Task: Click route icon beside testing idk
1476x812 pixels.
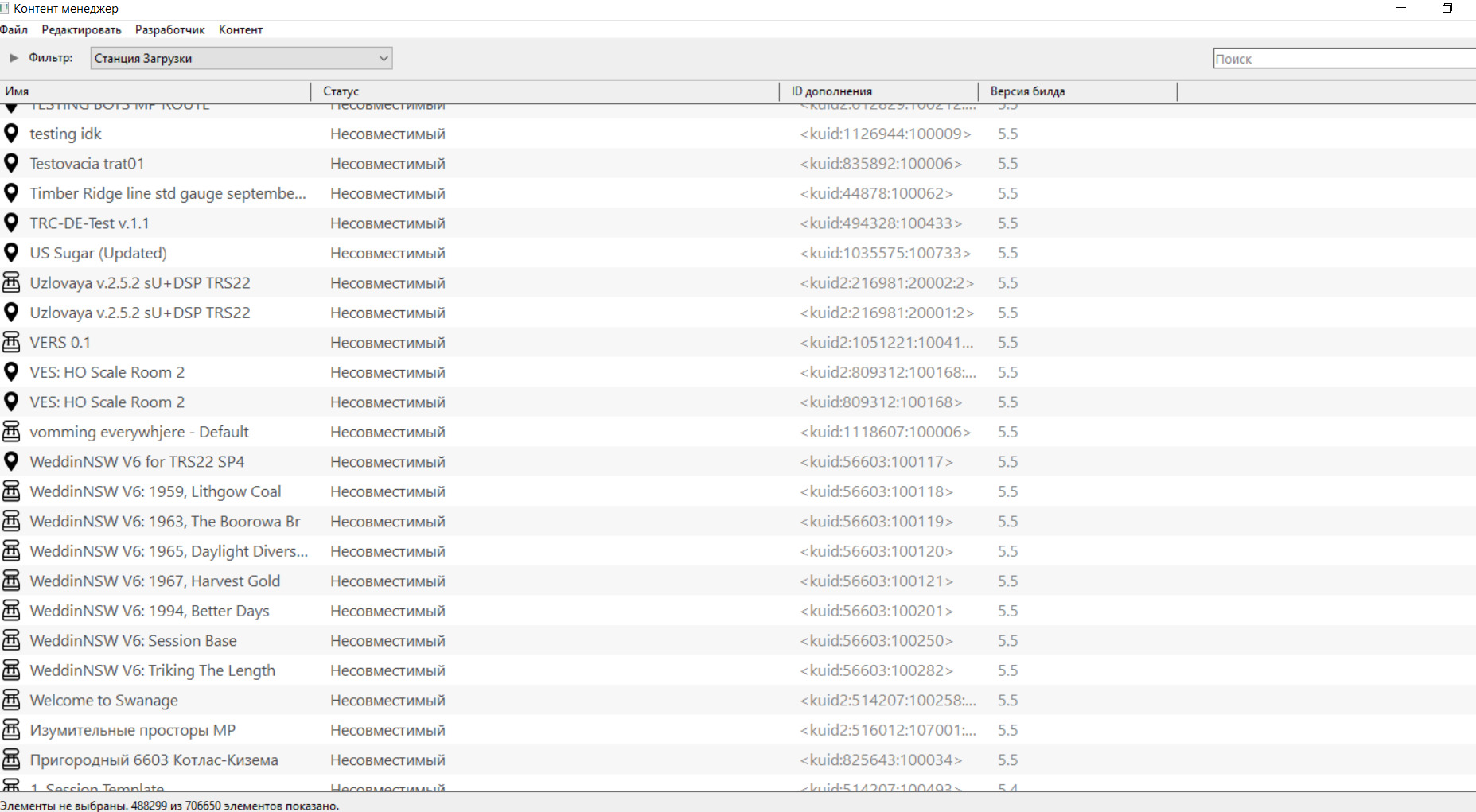Action: 11,134
